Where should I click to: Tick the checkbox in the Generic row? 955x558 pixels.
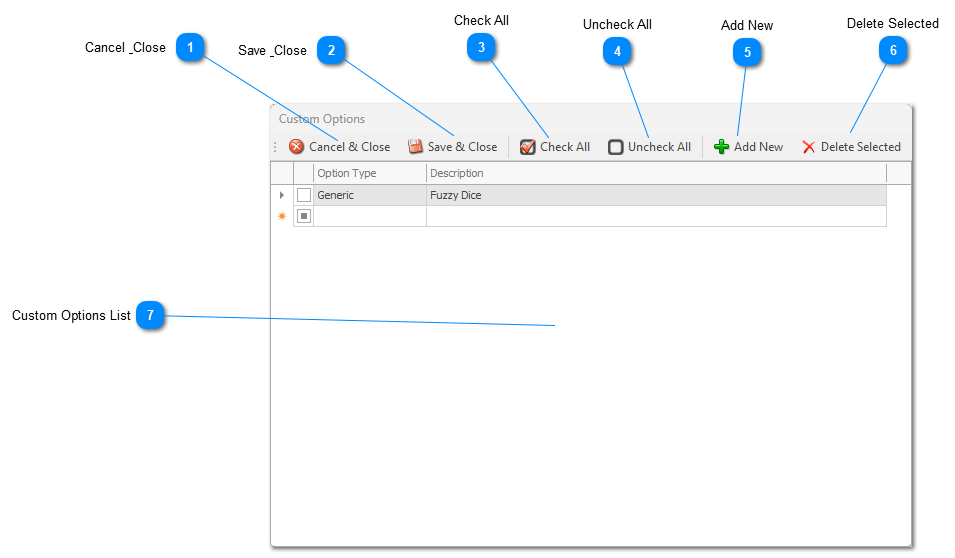click(304, 195)
